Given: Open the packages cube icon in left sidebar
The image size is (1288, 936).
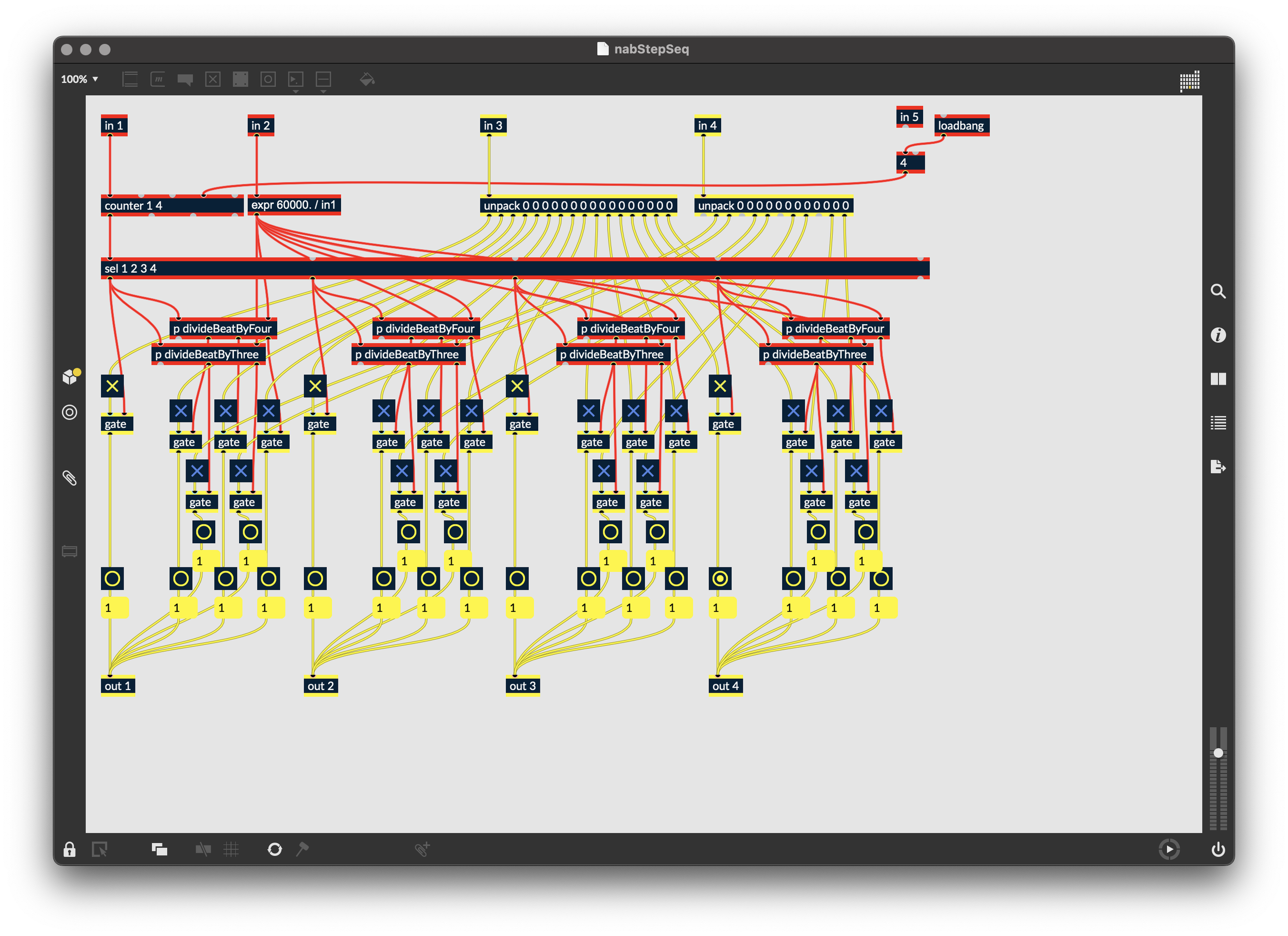Looking at the screenshot, I should click(70, 376).
